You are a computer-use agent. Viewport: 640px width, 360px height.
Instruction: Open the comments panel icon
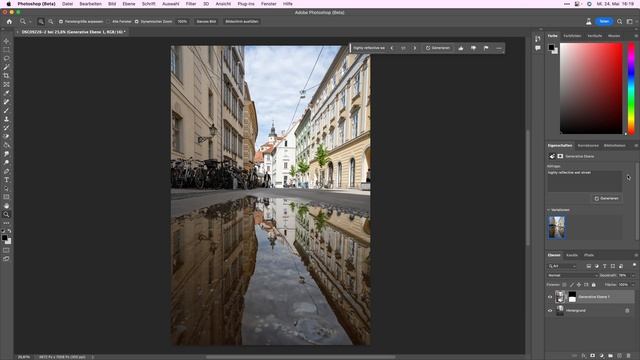click(x=538, y=48)
